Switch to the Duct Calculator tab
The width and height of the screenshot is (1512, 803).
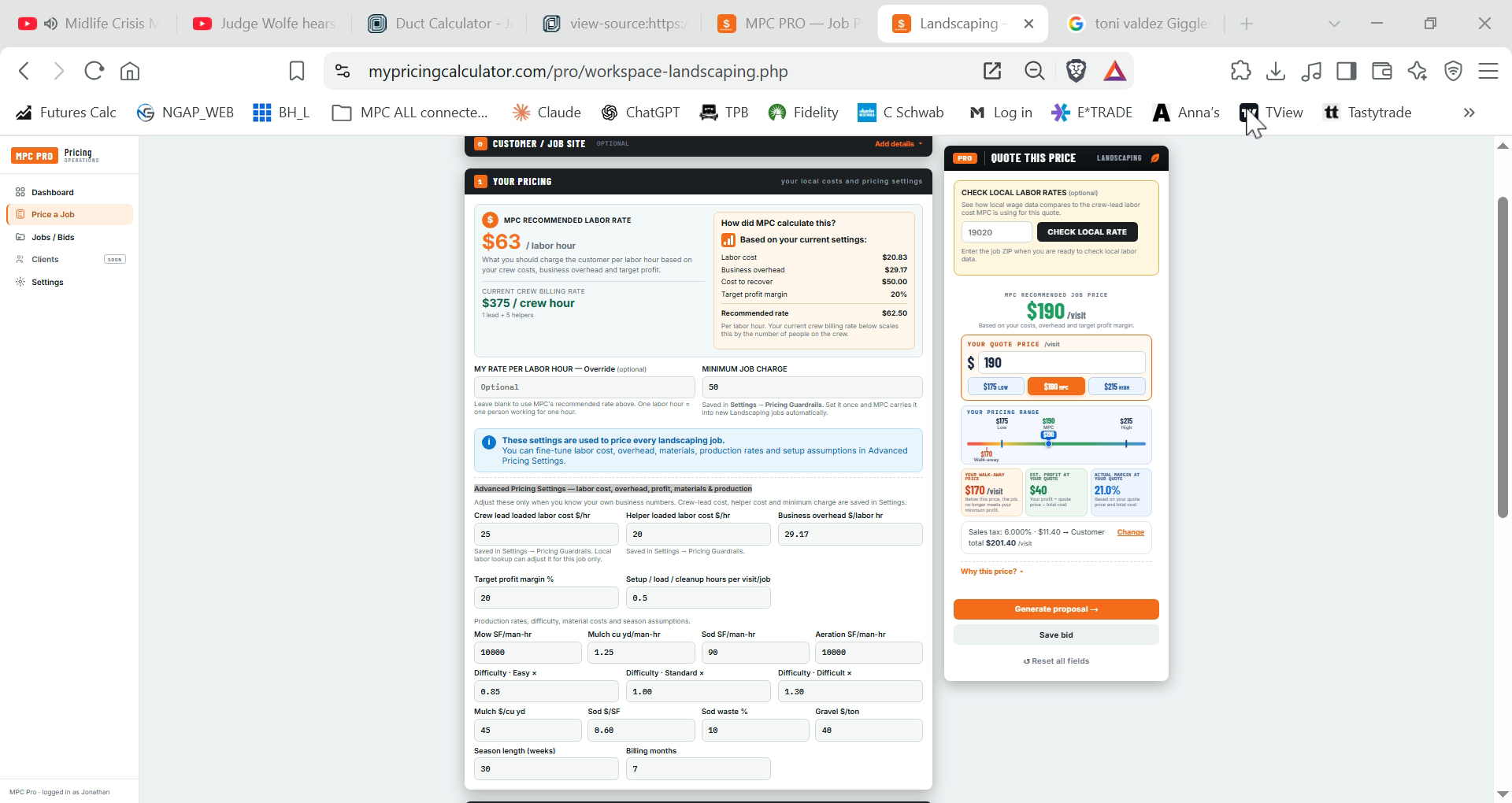pyautogui.click(x=441, y=24)
